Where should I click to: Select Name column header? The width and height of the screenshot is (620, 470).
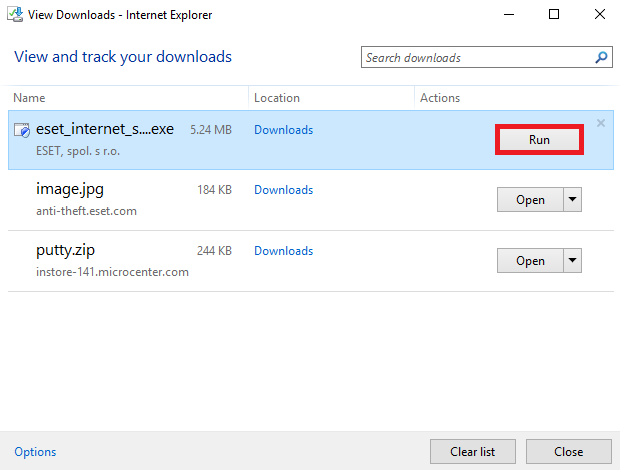pos(29,98)
